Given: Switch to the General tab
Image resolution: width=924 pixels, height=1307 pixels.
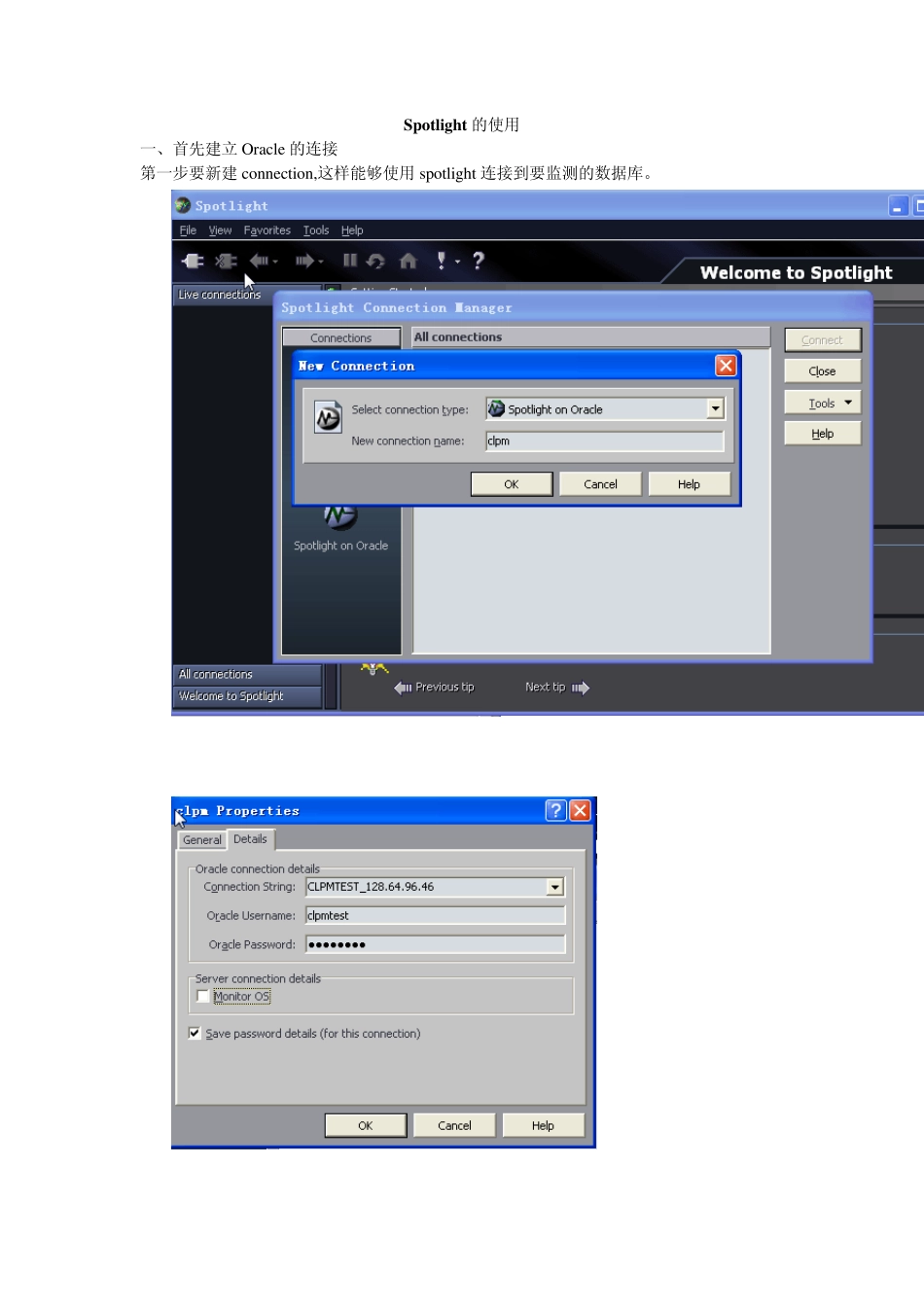Looking at the screenshot, I should click(202, 840).
